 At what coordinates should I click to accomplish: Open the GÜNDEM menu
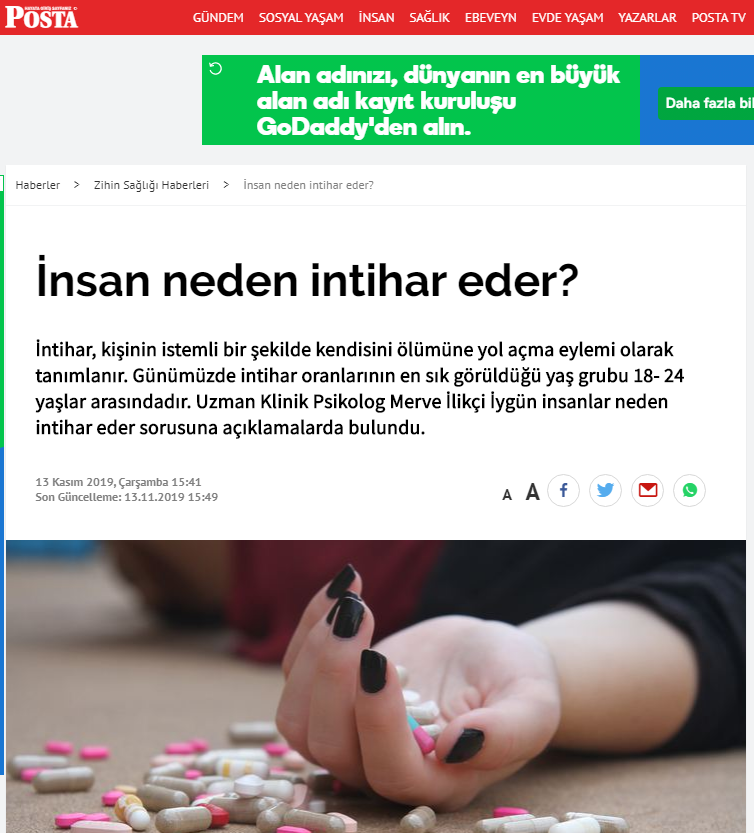218,18
